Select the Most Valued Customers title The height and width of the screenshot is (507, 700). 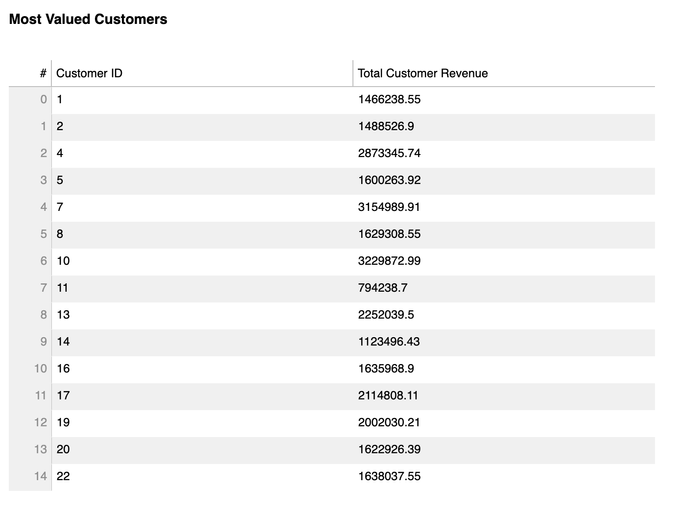tap(88, 19)
